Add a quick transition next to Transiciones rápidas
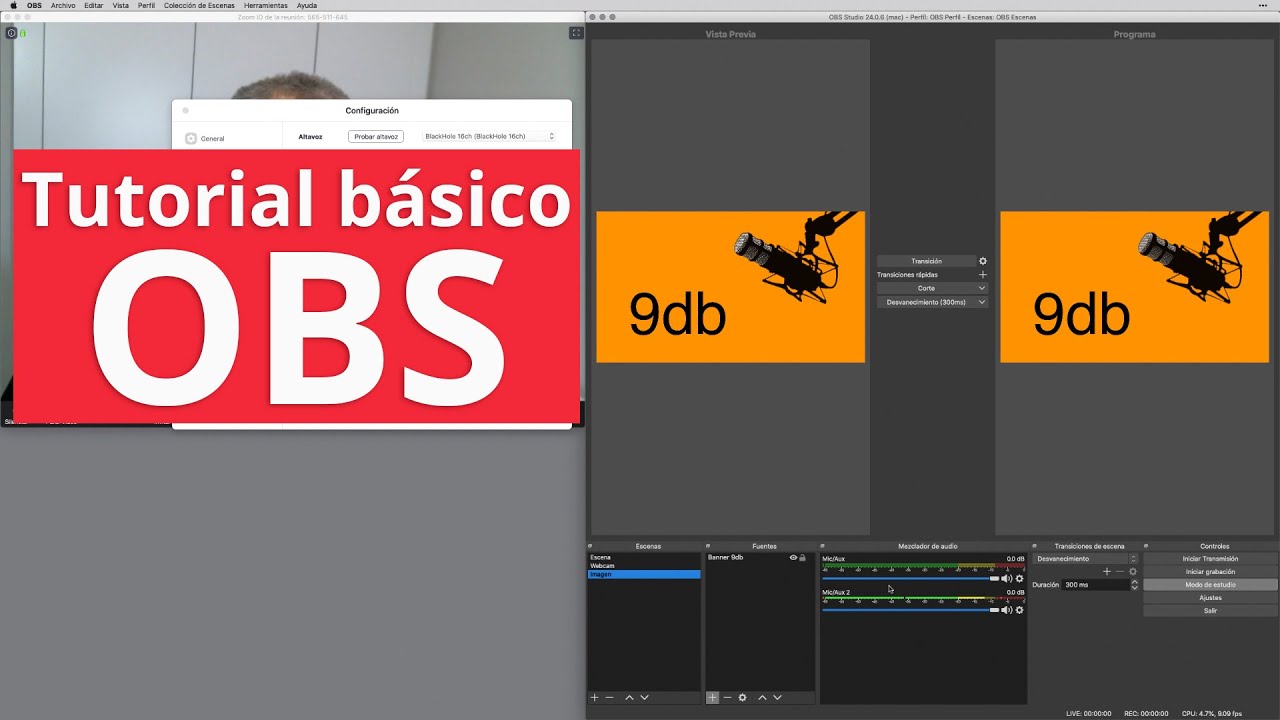Viewport: 1280px width, 720px height. click(x=982, y=274)
